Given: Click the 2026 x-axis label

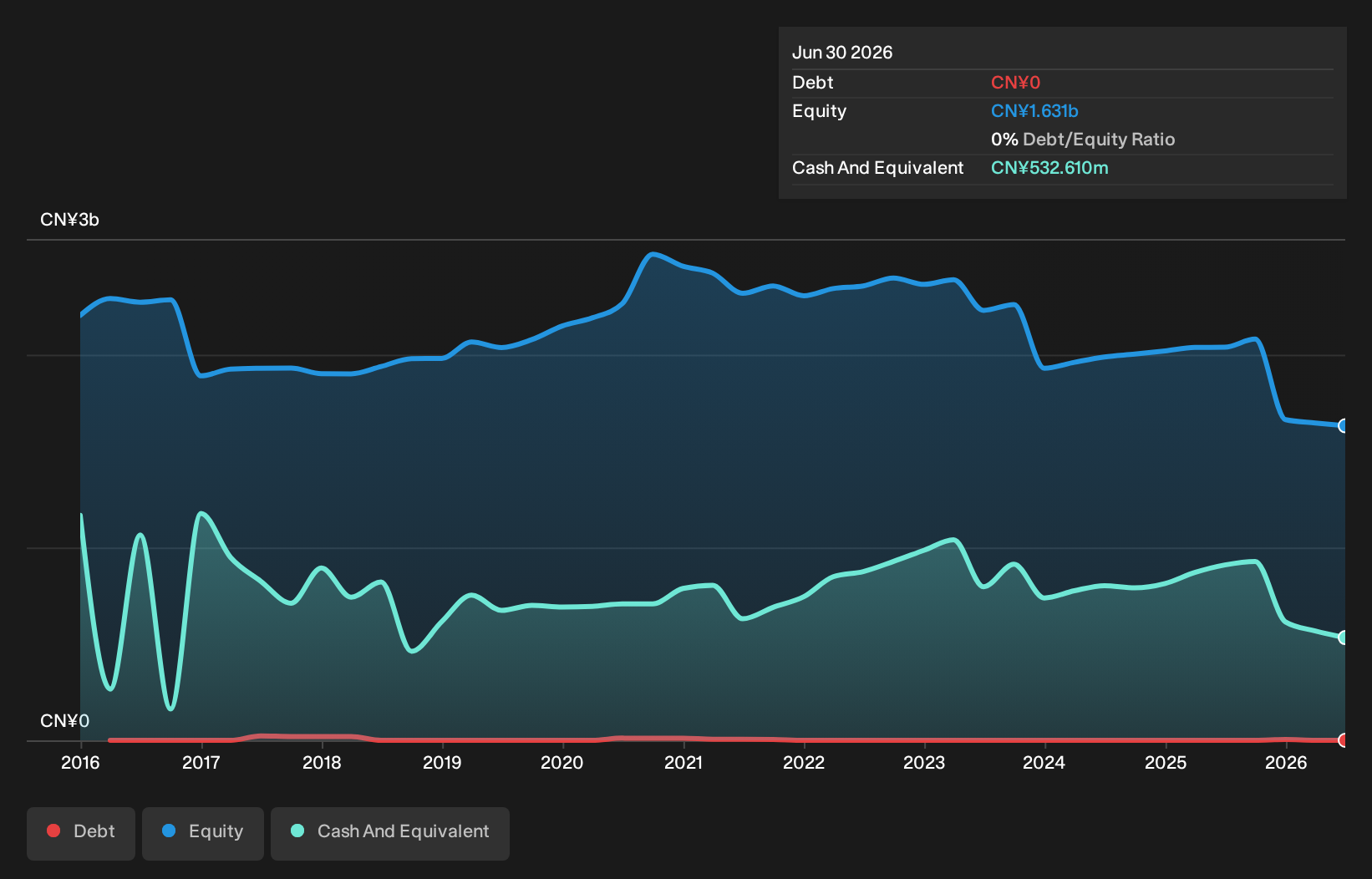Looking at the screenshot, I should (1286, 762).
